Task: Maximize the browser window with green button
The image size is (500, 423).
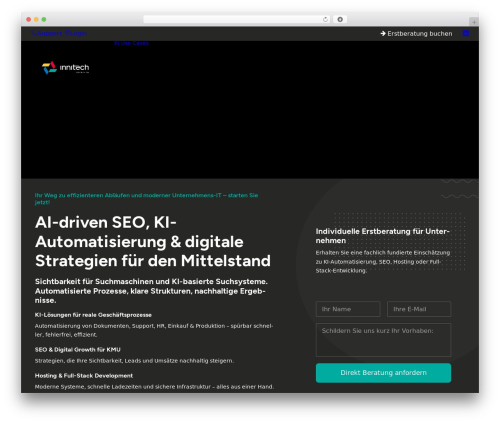Action: pos(44,19)
